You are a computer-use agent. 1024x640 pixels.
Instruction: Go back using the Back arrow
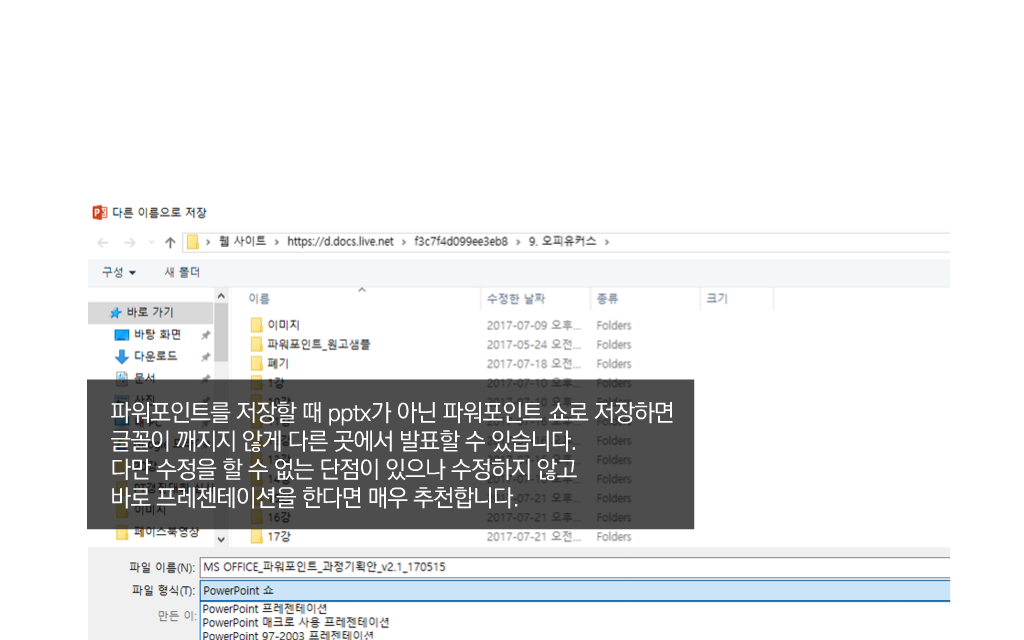click(x=103, y=243)
